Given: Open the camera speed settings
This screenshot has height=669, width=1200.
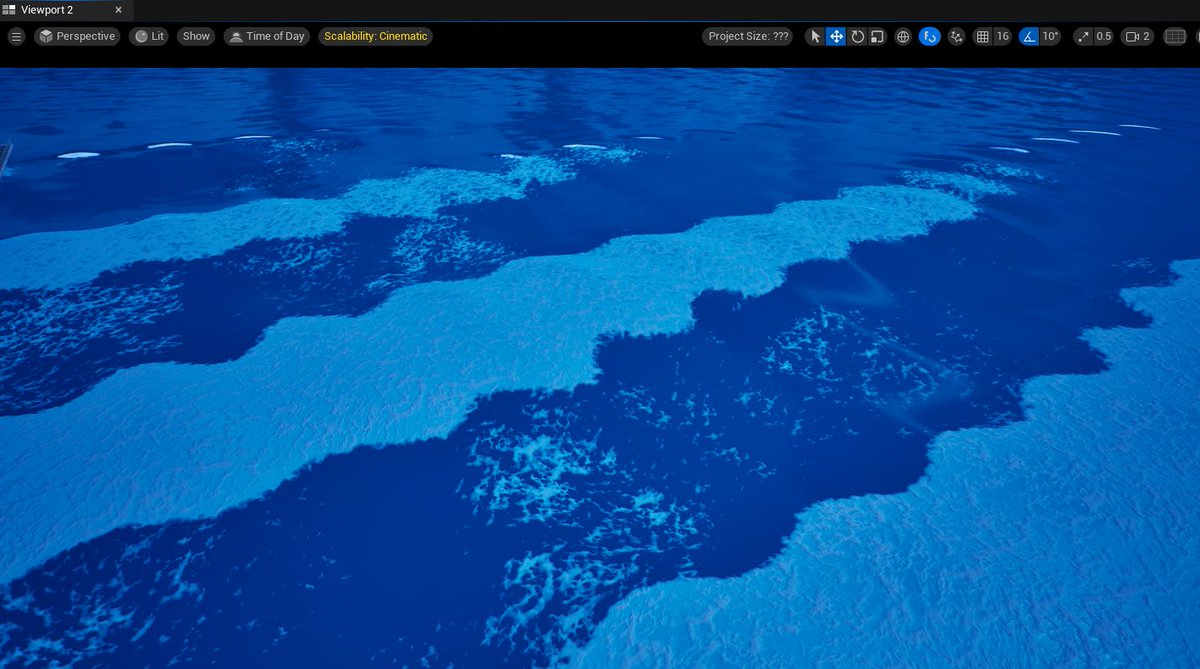Looking at the screenshot, I should pos(1136,36).
